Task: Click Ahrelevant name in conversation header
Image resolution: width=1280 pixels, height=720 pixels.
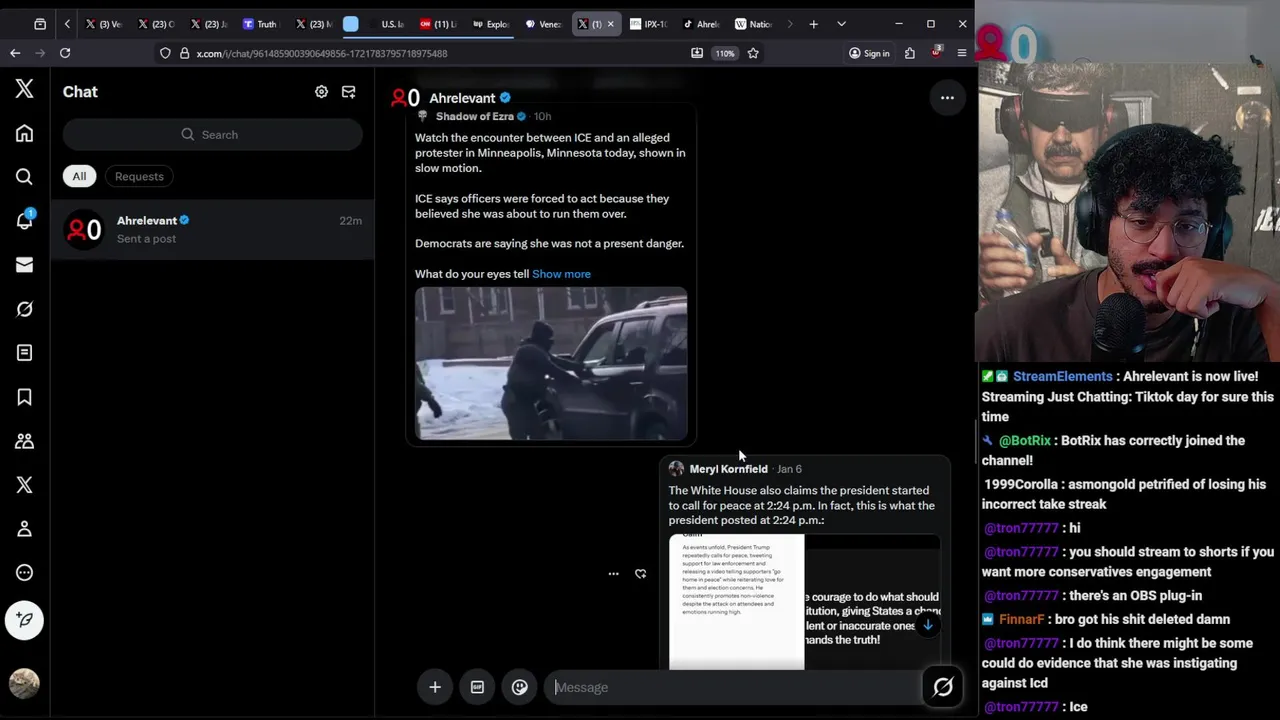Action: (x=462, y=98)
